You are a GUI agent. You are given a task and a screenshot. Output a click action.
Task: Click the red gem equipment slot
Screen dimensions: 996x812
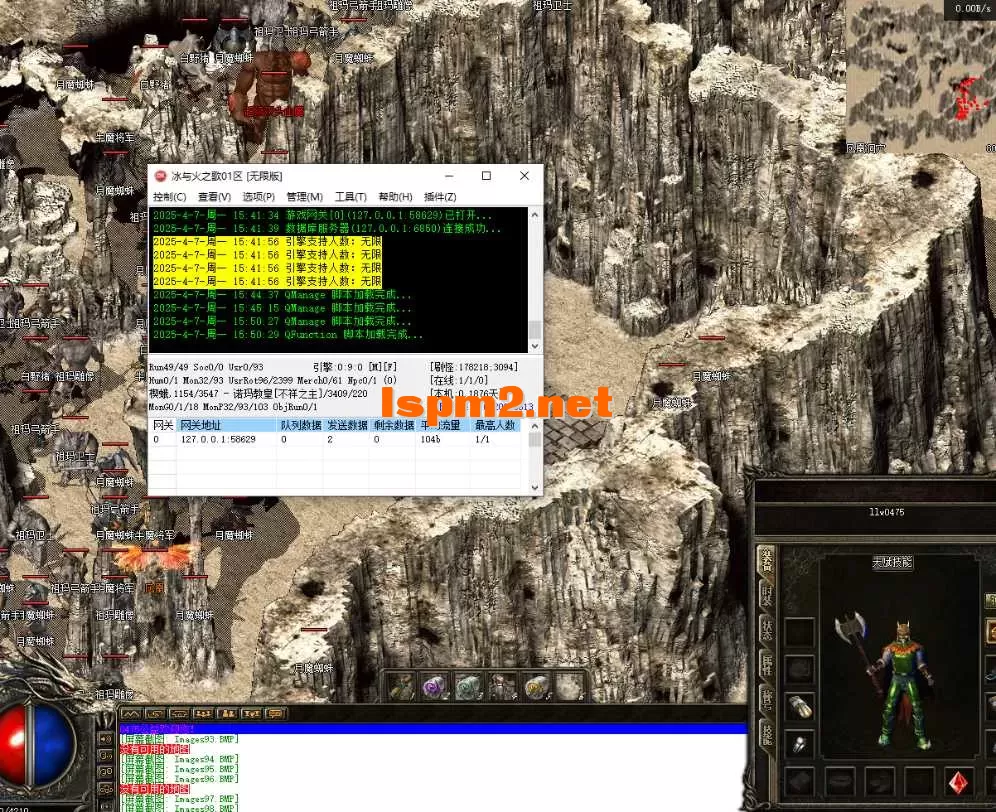coord(960,782)
